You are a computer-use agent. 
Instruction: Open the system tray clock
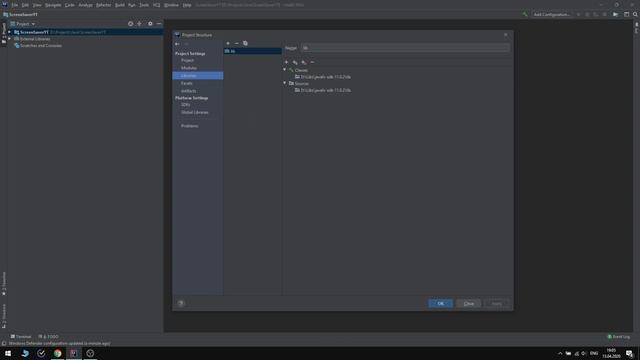[611, 353]
